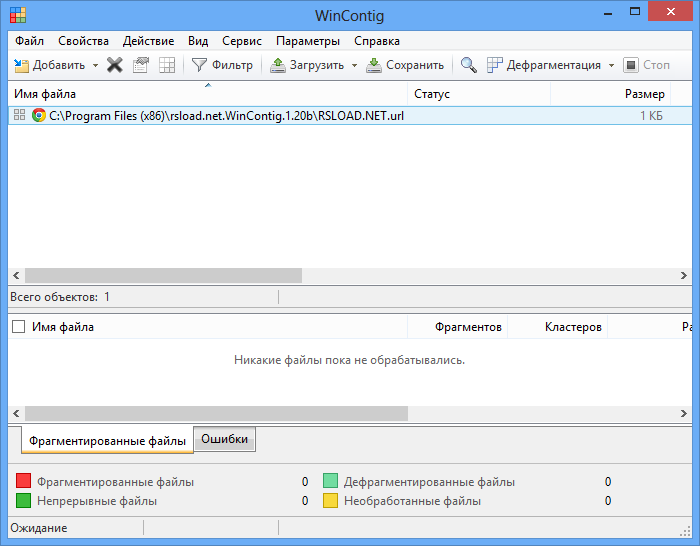The width and height of the screenshot is (700, 546).
Task: Click the properties sheet icon in toolbar
Action: [141, 65]
